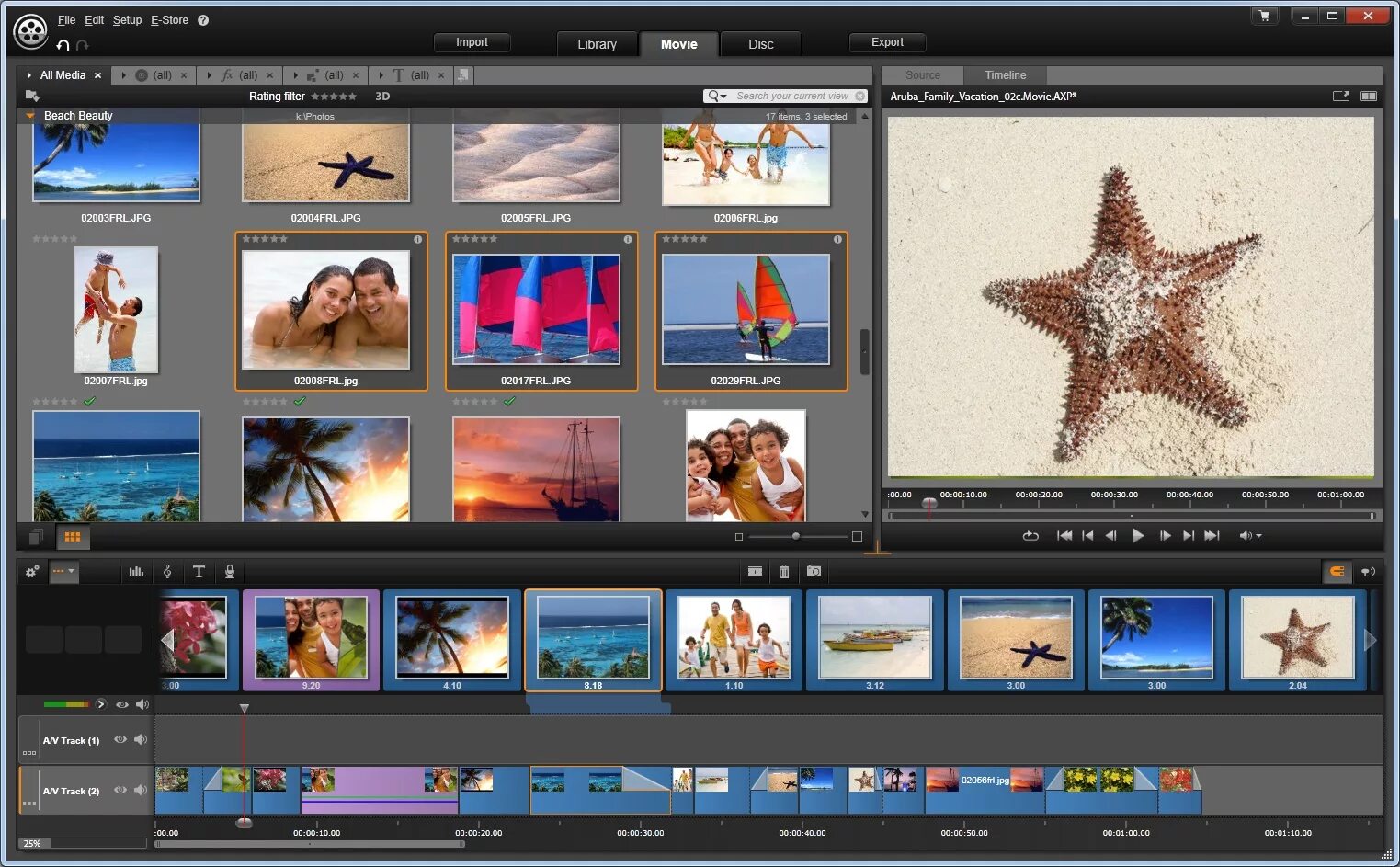This screenshot has width=1400, height=867.
Task: Click the quick import folder icon
Action: (32, 96)
